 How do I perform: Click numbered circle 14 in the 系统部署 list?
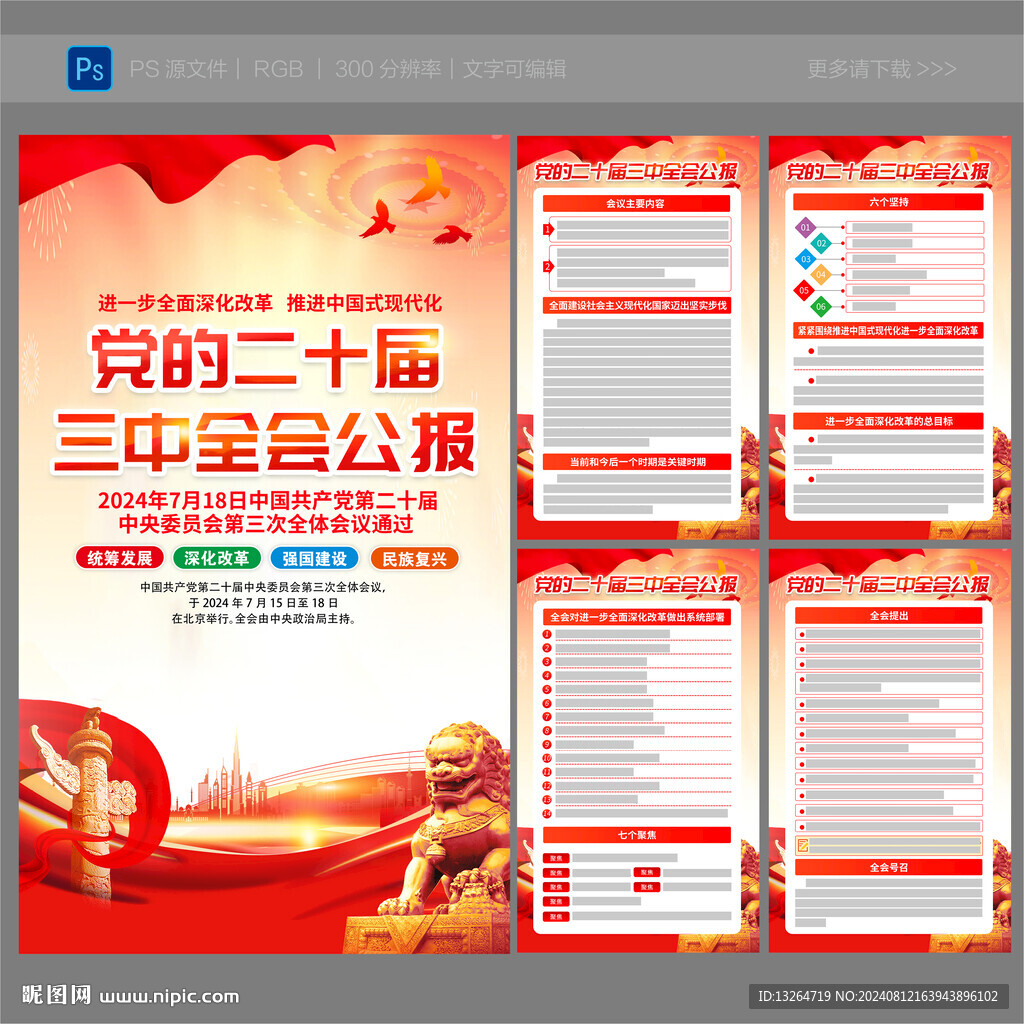pyautogui.click(x=547, y=814)
